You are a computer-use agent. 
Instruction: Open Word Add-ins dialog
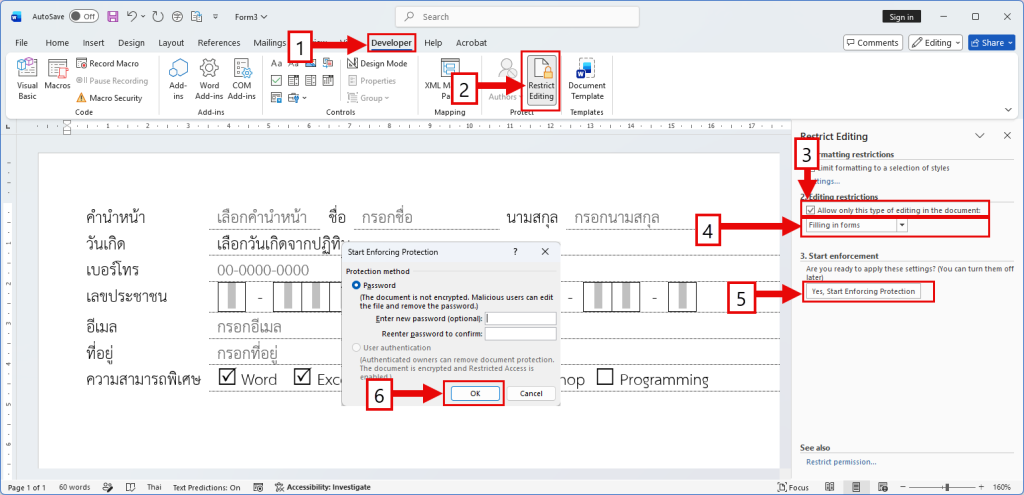(x=210, y=77)
